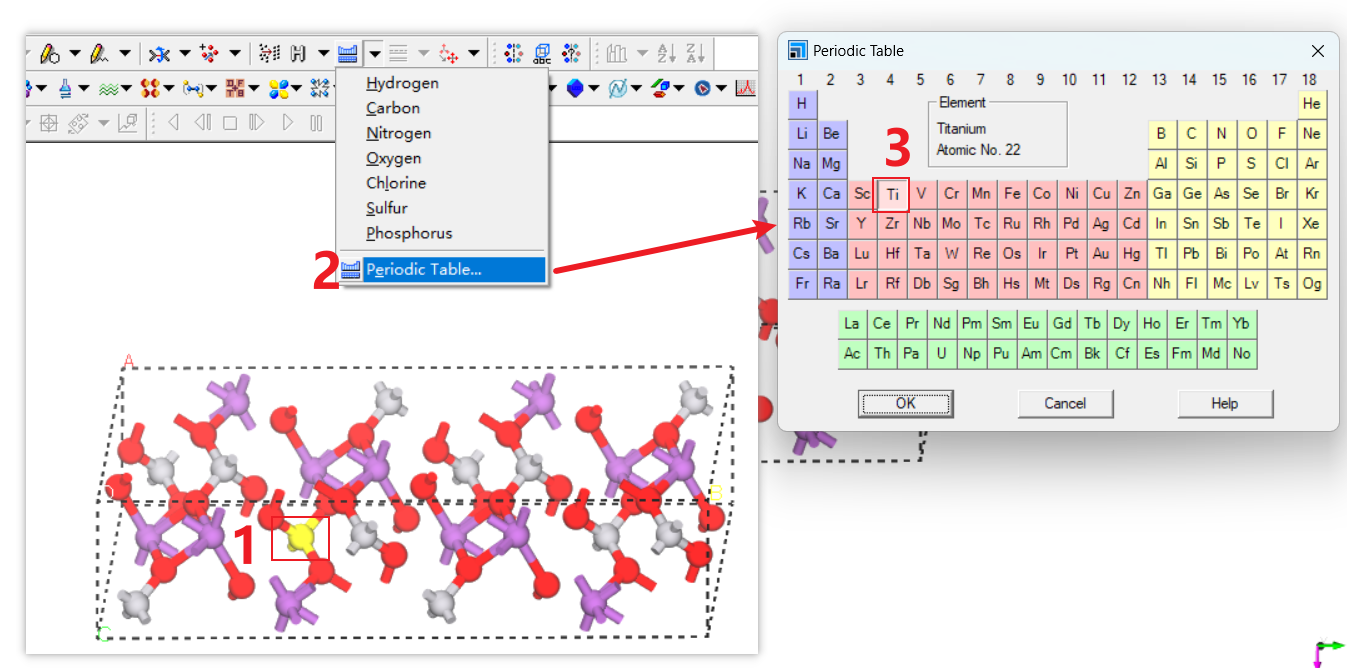The image size is (1347, 668).
Task: Click Cancel in the Periodic Table dialog
Action: [x=1065, y=403]
